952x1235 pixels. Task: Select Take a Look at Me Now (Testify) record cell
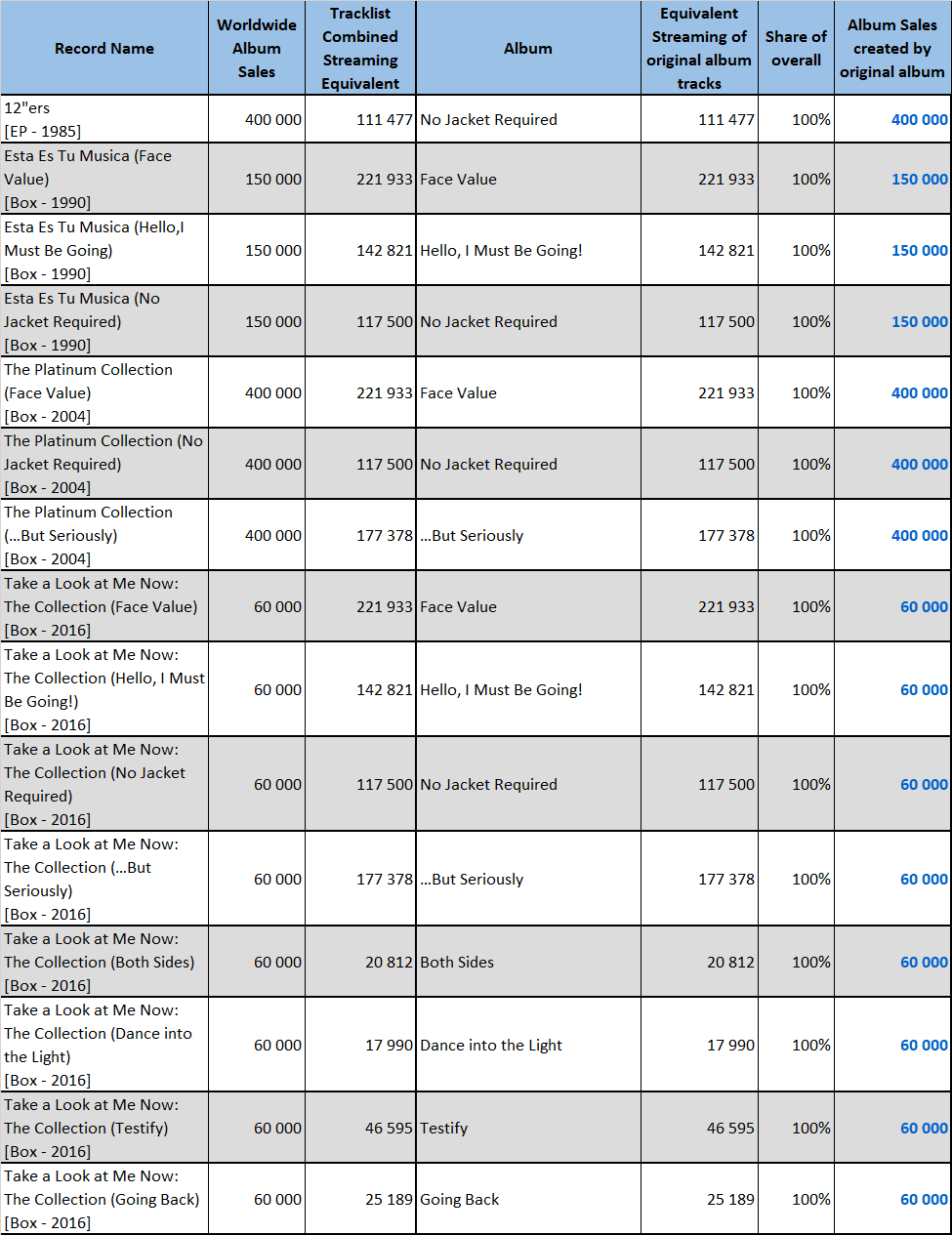[x=104, y=1128]
